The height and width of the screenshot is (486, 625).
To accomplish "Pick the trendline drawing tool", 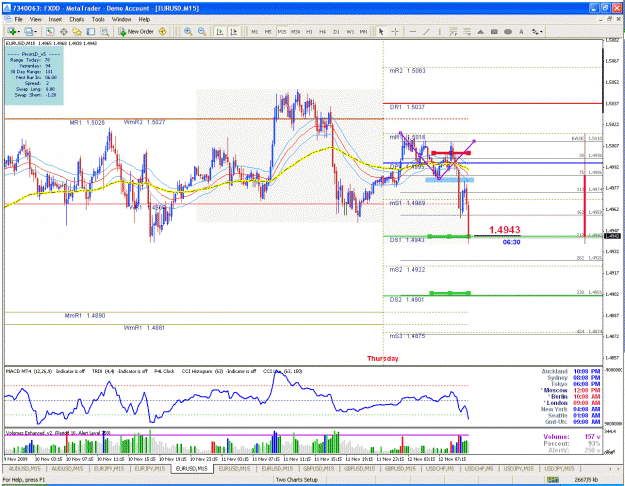I will [x=426, y=31].
